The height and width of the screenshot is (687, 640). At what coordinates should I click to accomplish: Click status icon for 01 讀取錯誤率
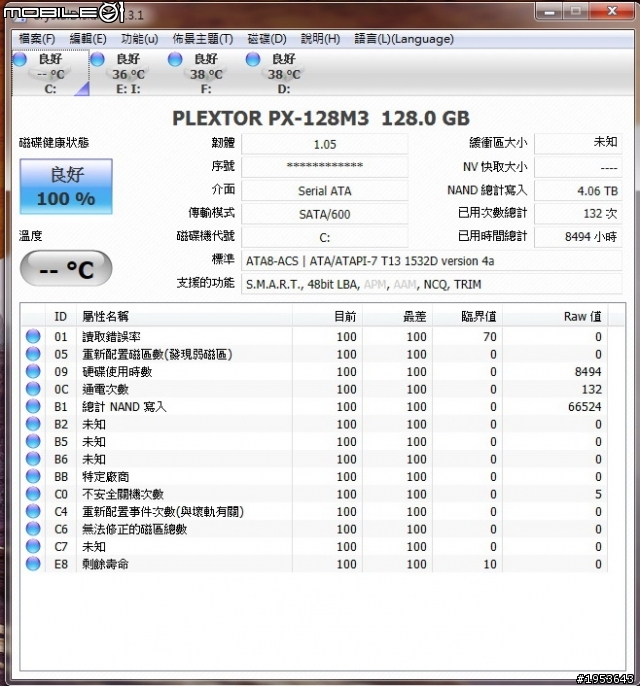pyautogui.click(x=33, y=336)
